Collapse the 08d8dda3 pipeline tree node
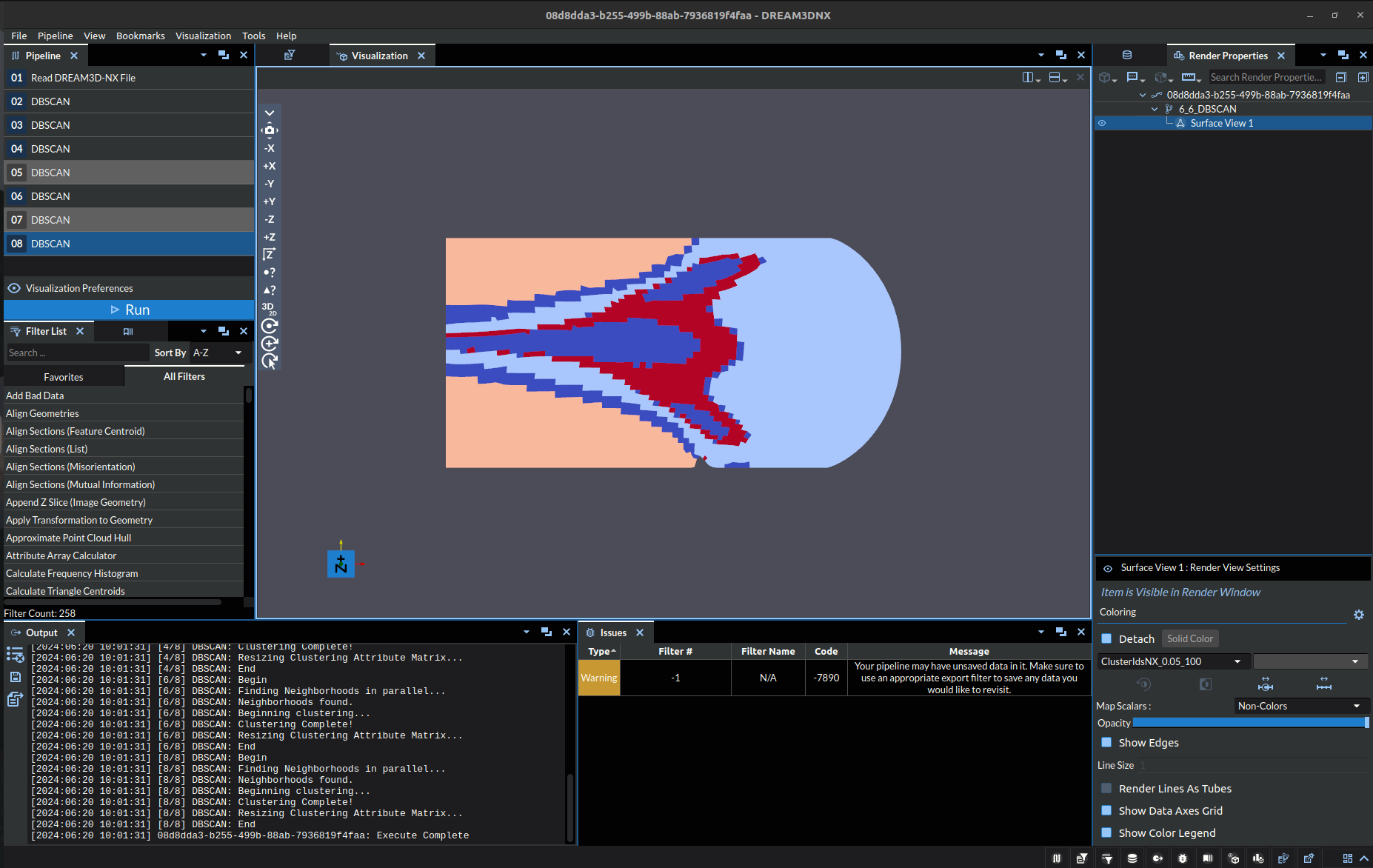This screenshot has width=1373, height=868. point(1143,95)
